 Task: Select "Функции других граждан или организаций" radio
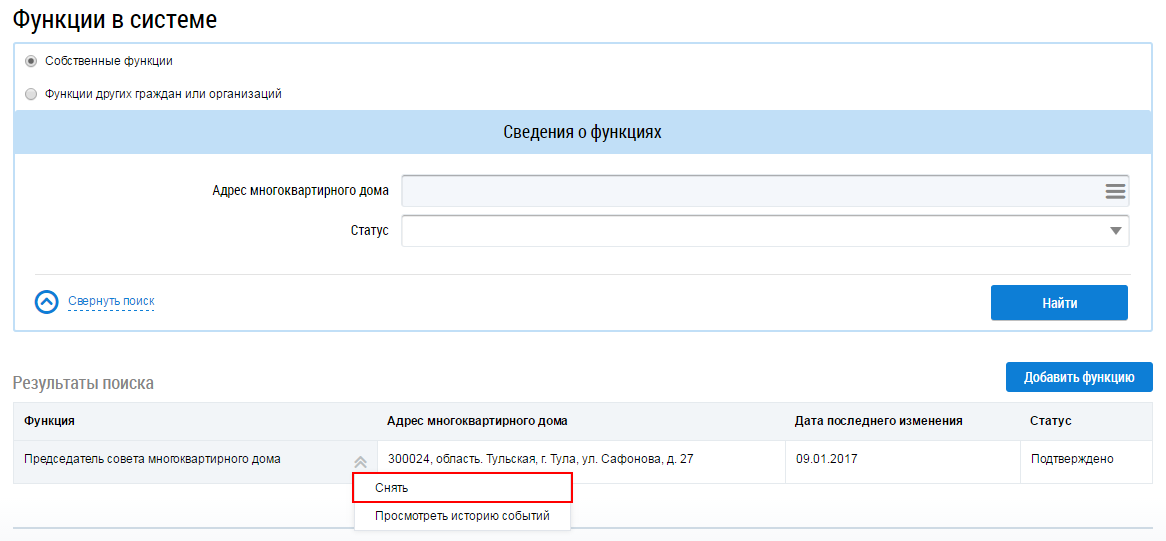[x=31, y=94]
